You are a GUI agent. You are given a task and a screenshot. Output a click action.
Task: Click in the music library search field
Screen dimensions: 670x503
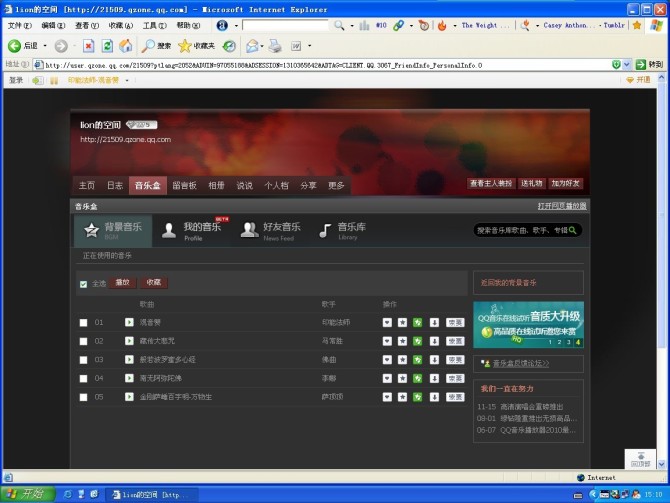(x=522, y=230)
